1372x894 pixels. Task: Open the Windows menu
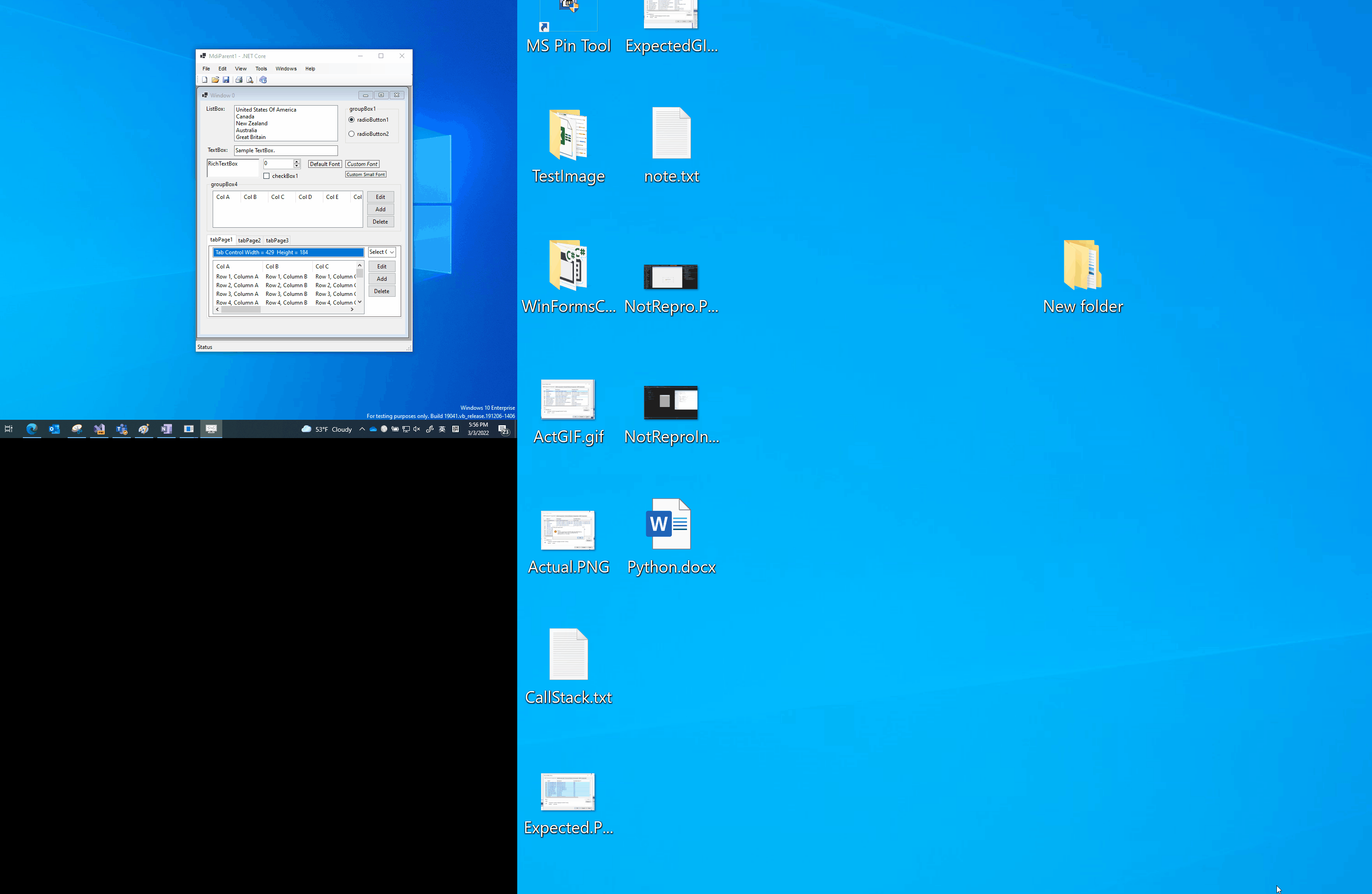[285, 69]
